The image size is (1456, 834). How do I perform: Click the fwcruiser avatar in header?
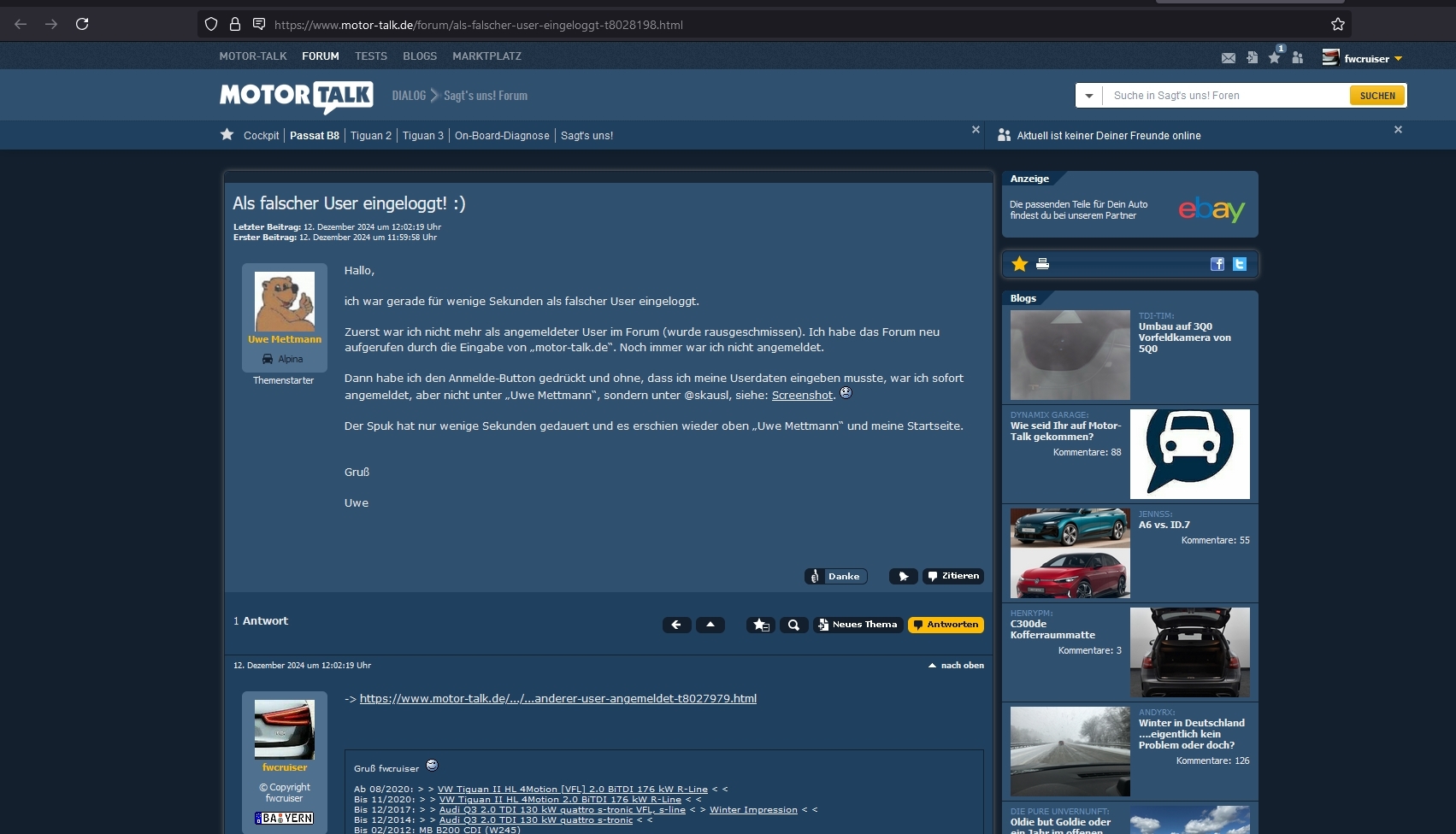1330,57
